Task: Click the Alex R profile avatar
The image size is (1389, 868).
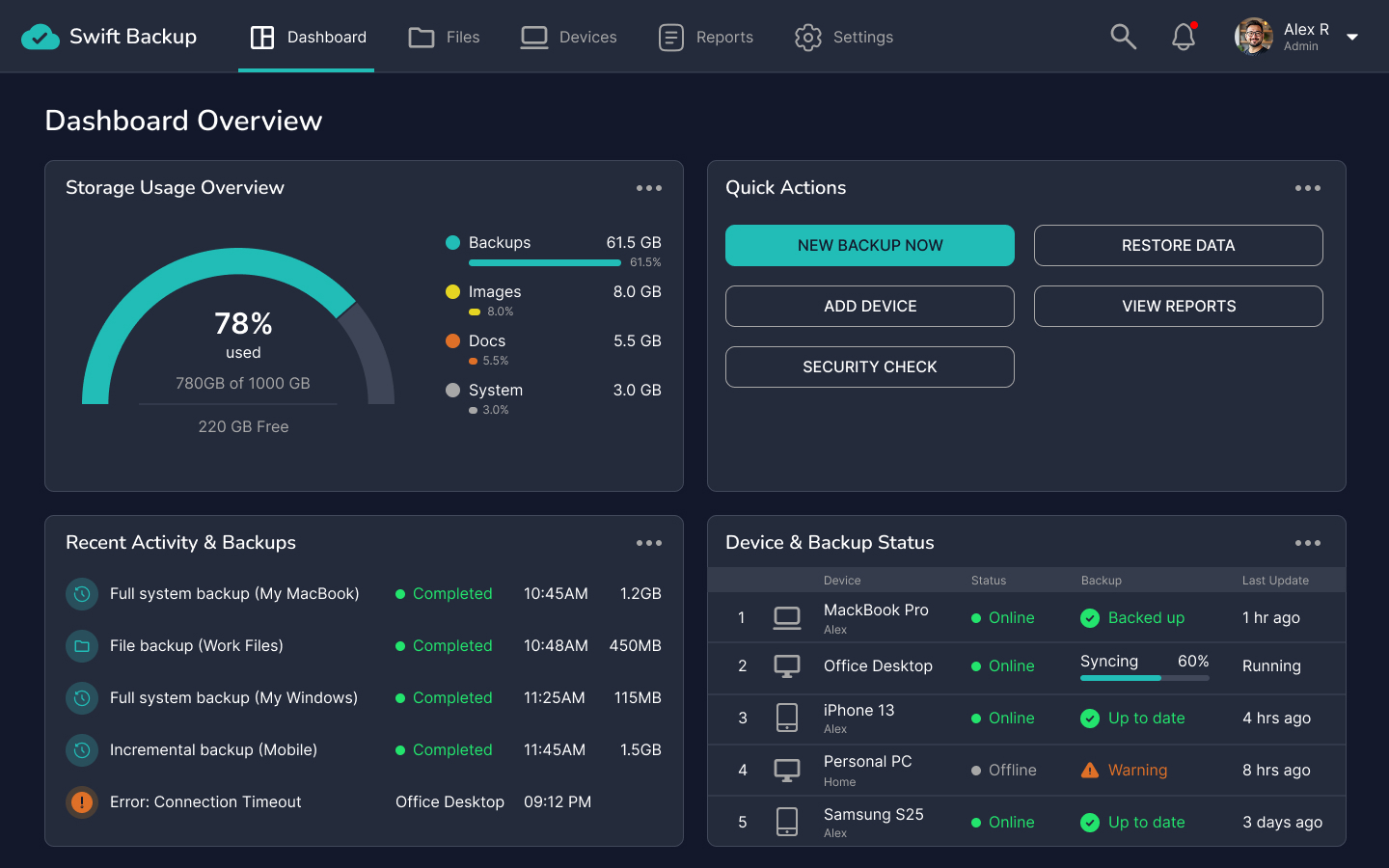Action: (x=1253, y=37)
